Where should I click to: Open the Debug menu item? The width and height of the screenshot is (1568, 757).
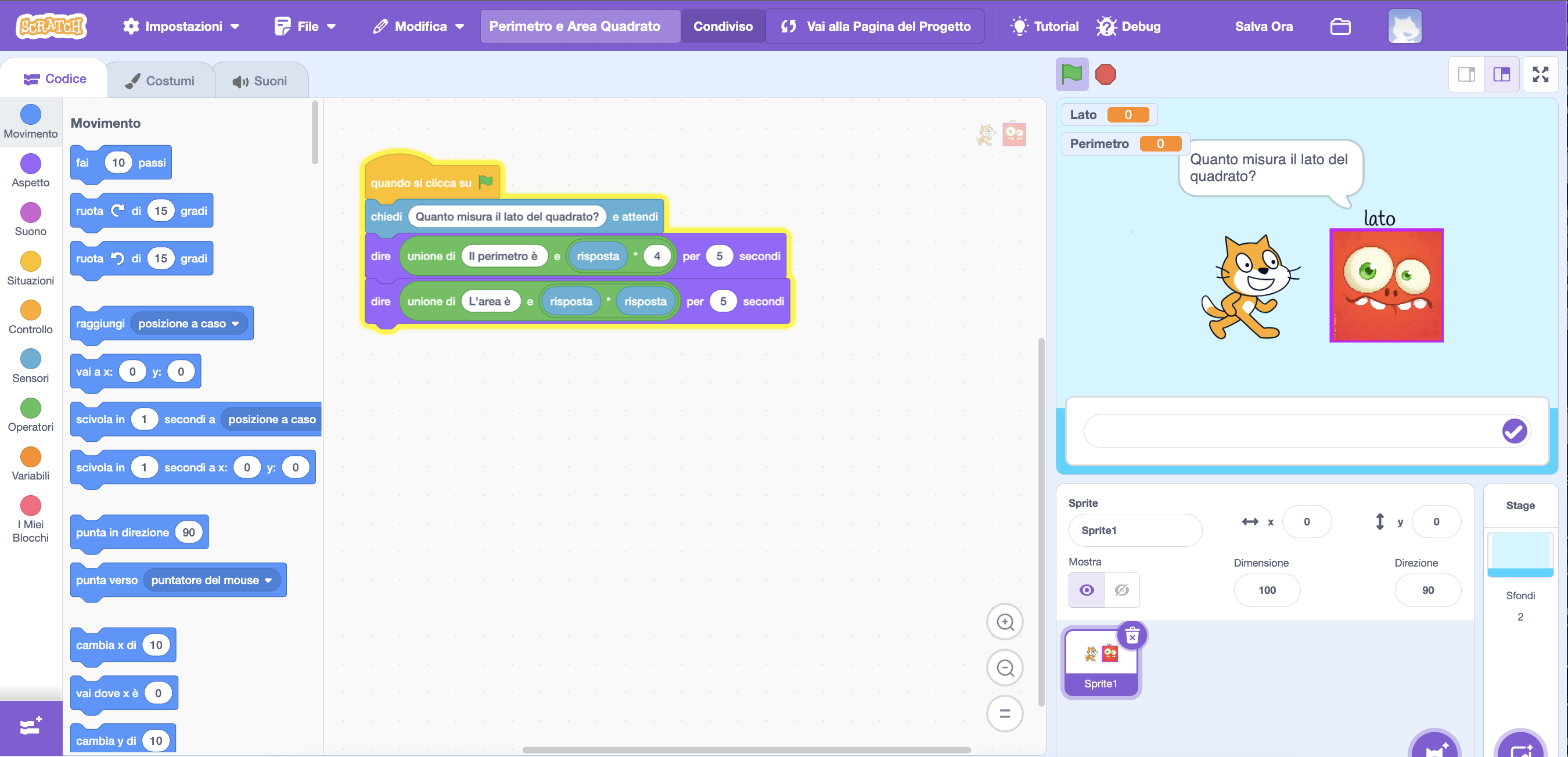point(1129,26)
